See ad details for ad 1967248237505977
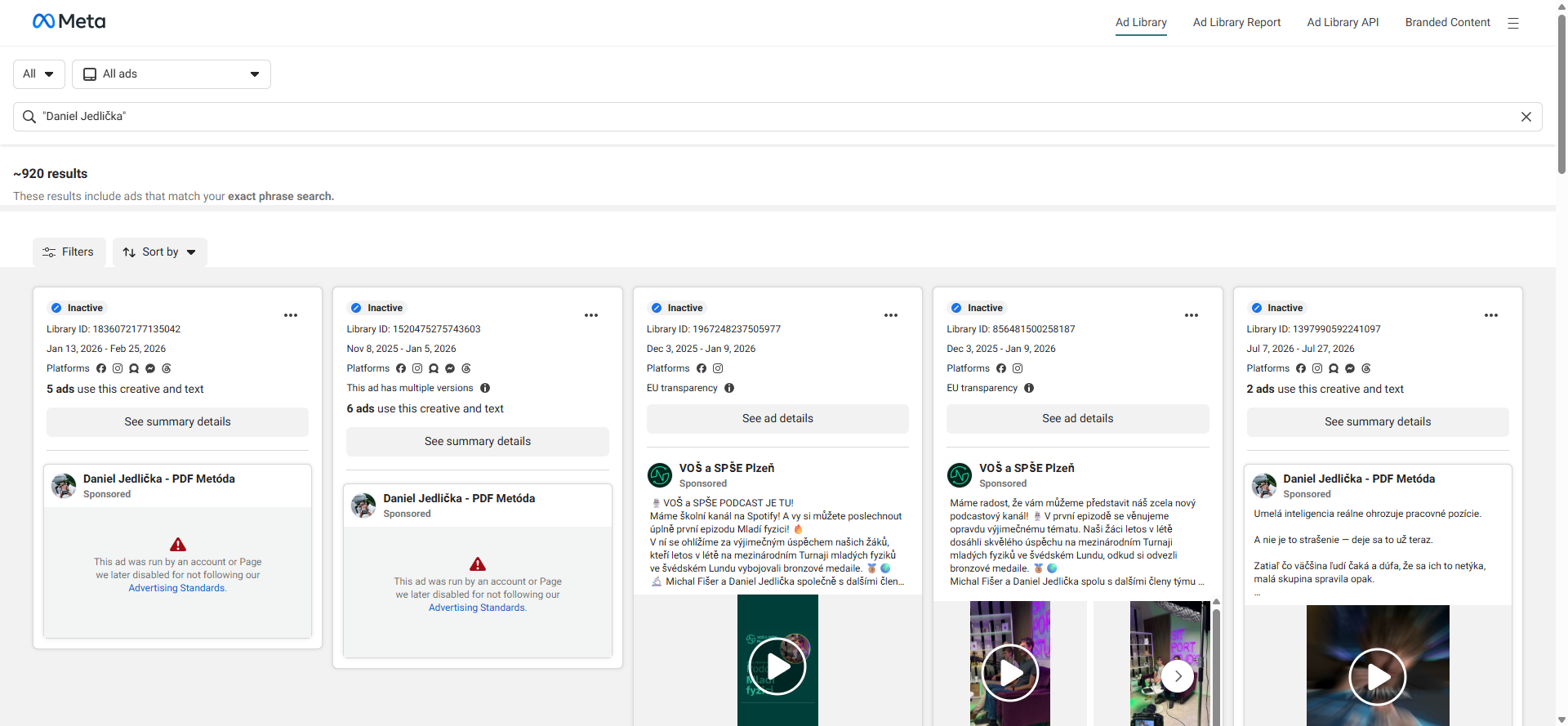 (x=777, y=419)
